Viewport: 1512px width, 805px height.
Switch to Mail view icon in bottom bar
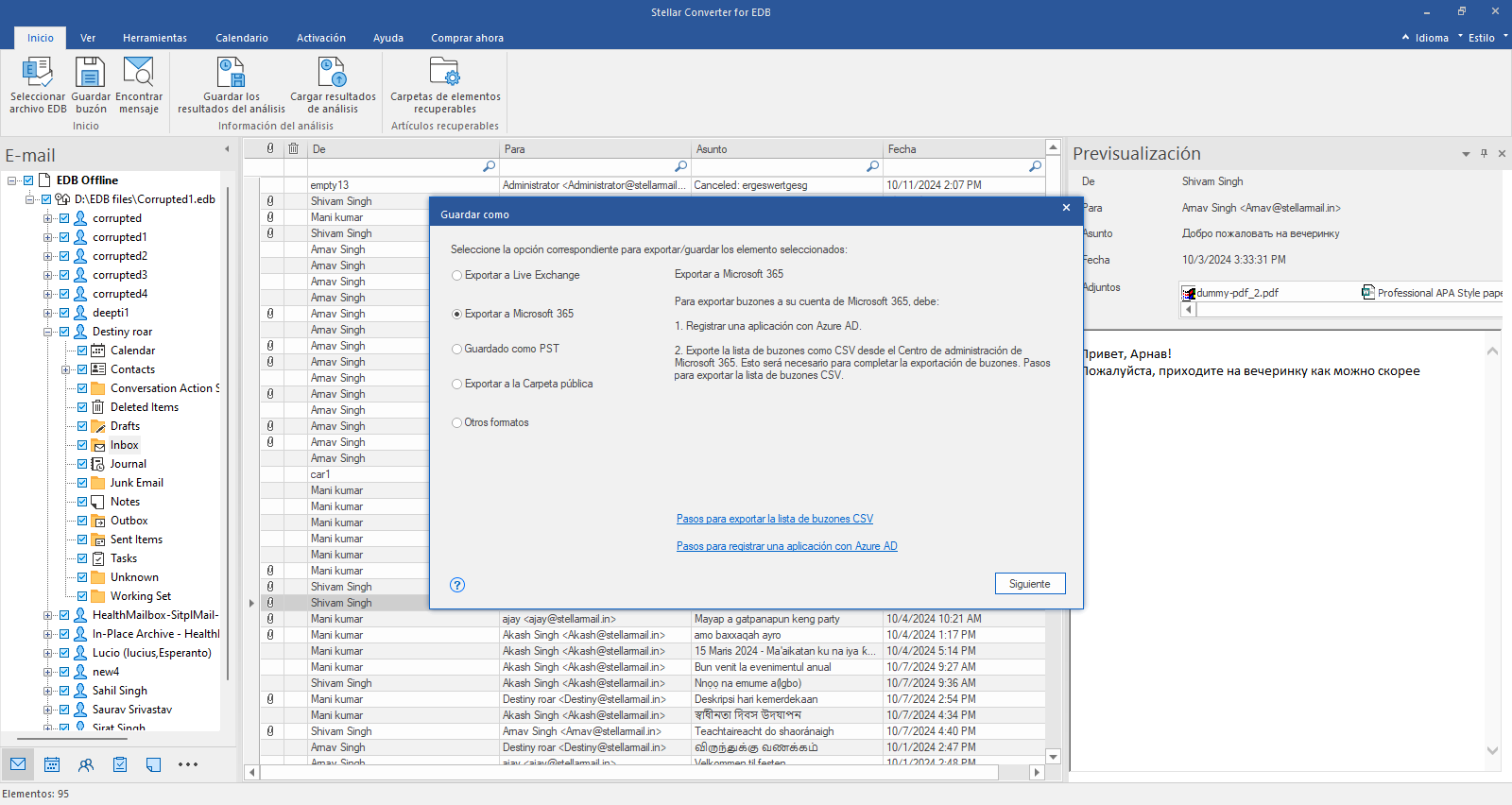[18, 764]
